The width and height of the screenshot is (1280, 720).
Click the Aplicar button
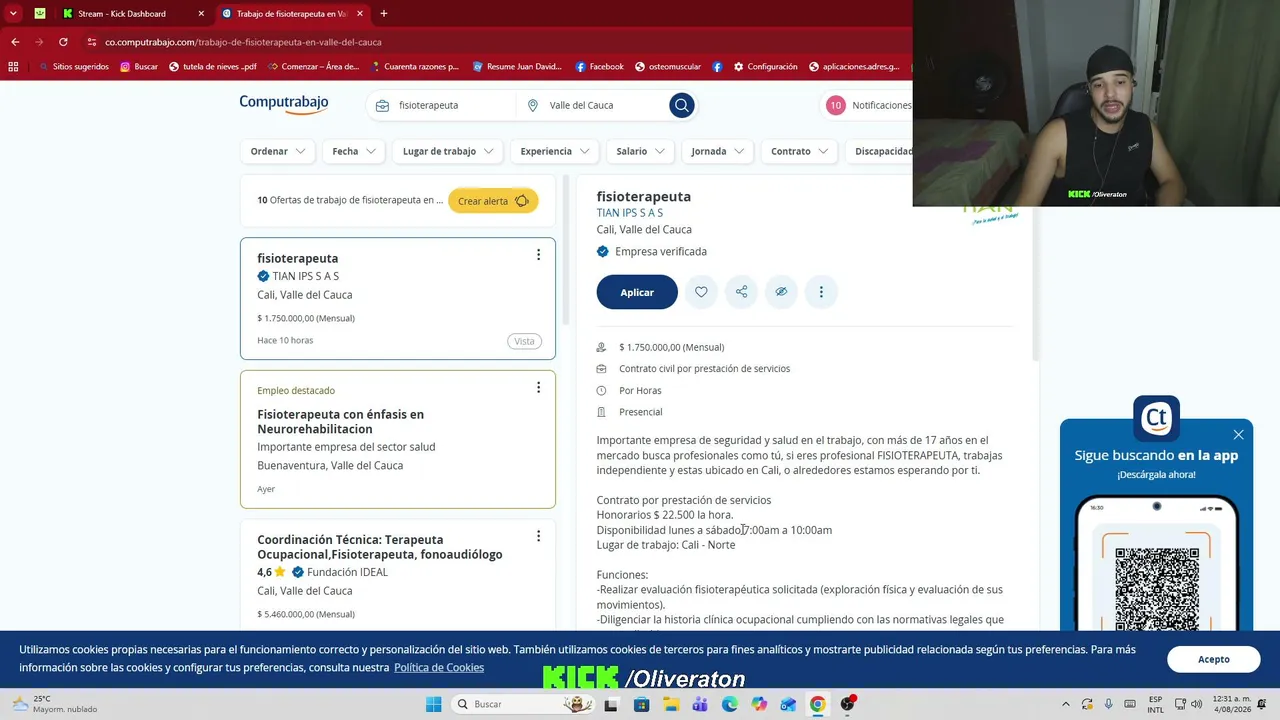[x=637, y=292]
